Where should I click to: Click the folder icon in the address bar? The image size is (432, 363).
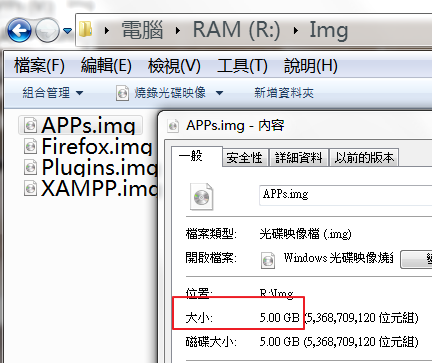coord(86,29)
